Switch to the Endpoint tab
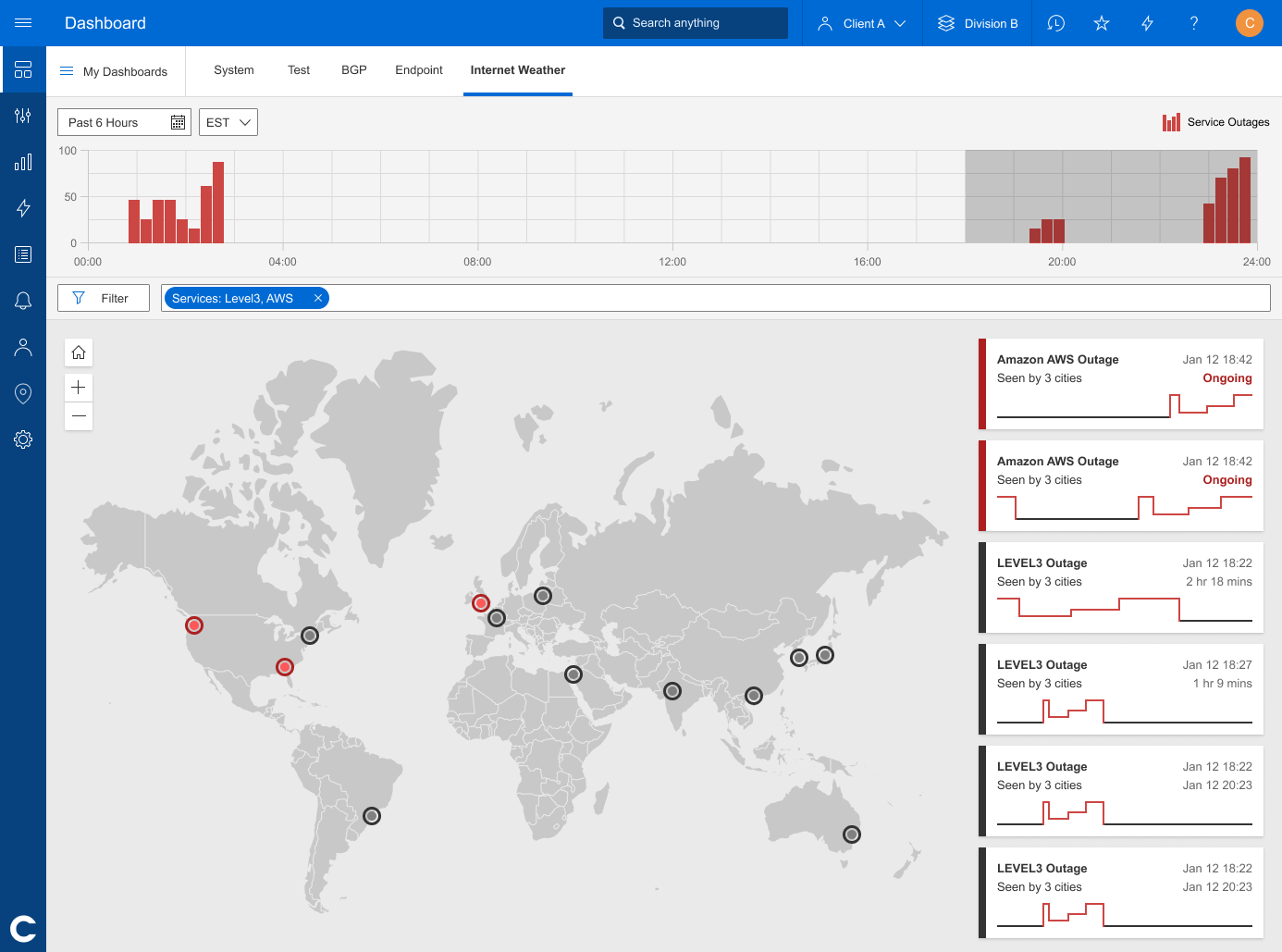 pyautogui.click(x=419, y=70)
